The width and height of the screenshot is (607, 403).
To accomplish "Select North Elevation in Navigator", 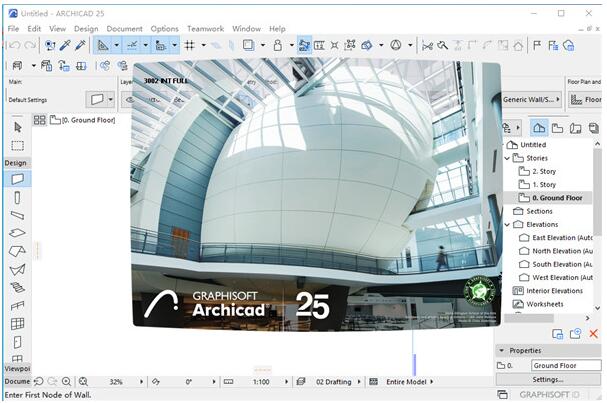I will click(x=556, y=251).
